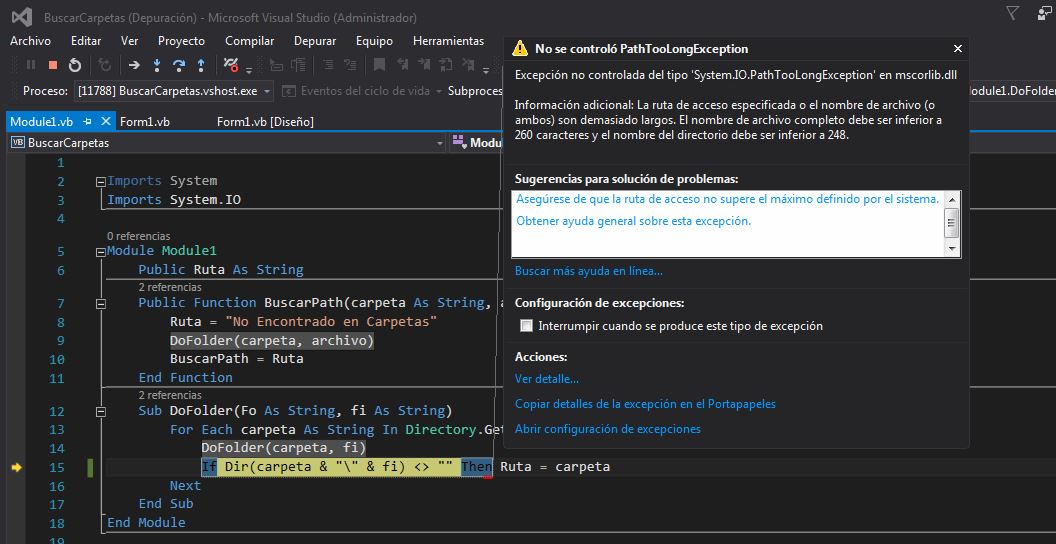Click the grayed-out refresh icon after Restart
Screen dimensions: 1056x544
[x=104, y=65]
